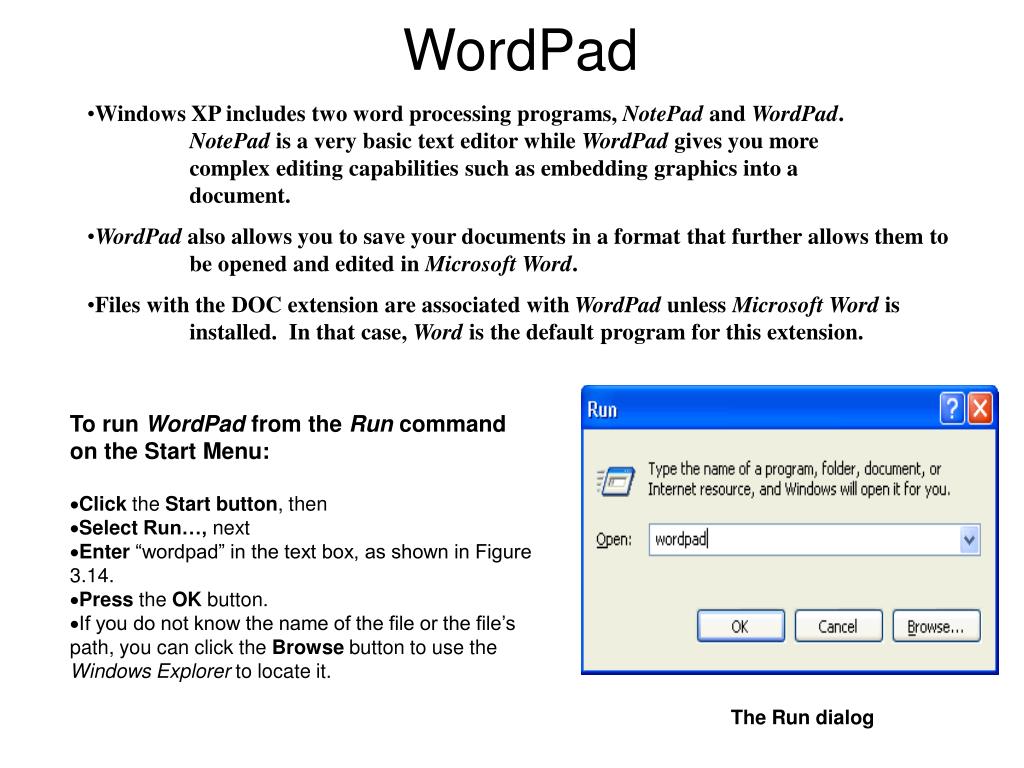
Task: Click the WordPad slide title
Action: (520, 50)
